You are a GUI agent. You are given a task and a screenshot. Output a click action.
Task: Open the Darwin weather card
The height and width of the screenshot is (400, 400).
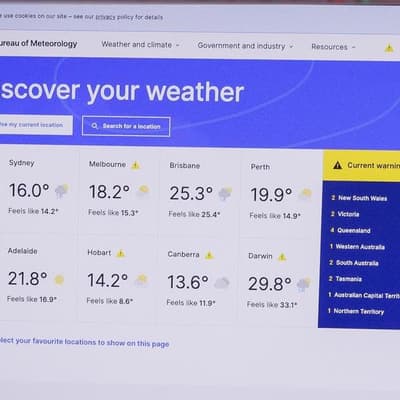point(277,282)
